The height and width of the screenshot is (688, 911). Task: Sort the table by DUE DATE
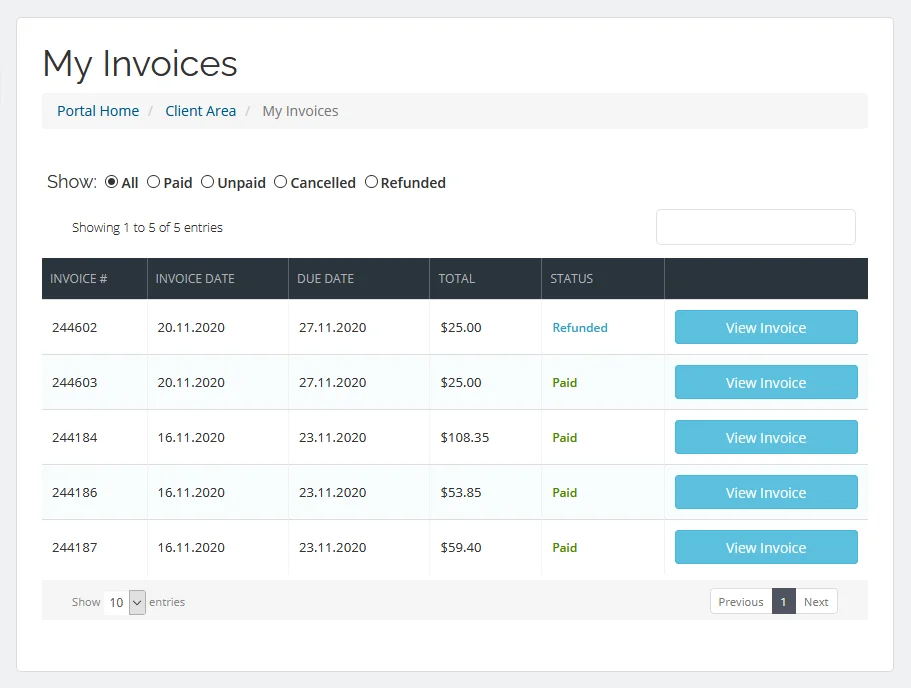coord(325,278)
